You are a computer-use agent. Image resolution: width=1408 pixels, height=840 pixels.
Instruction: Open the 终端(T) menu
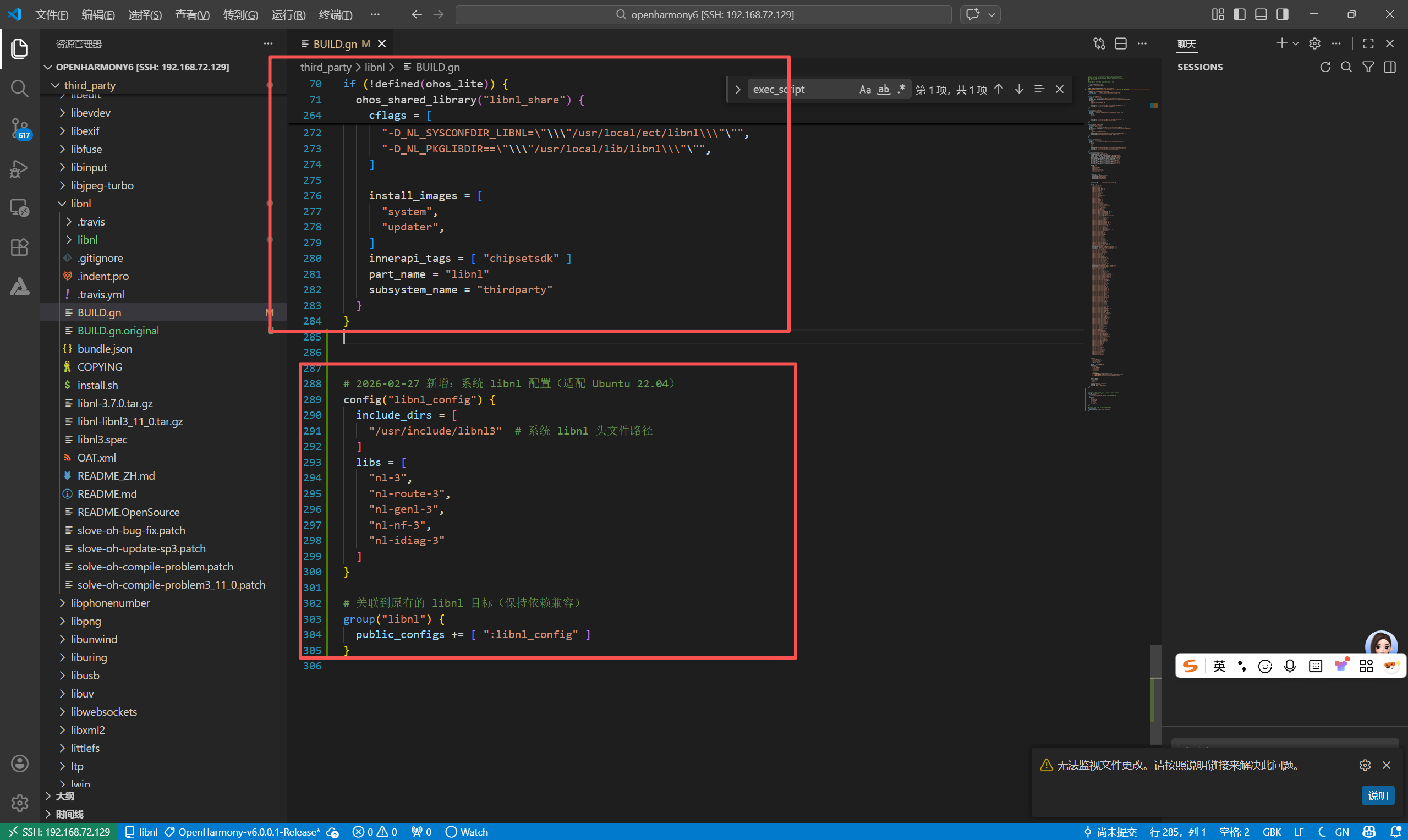click(335, 15)
